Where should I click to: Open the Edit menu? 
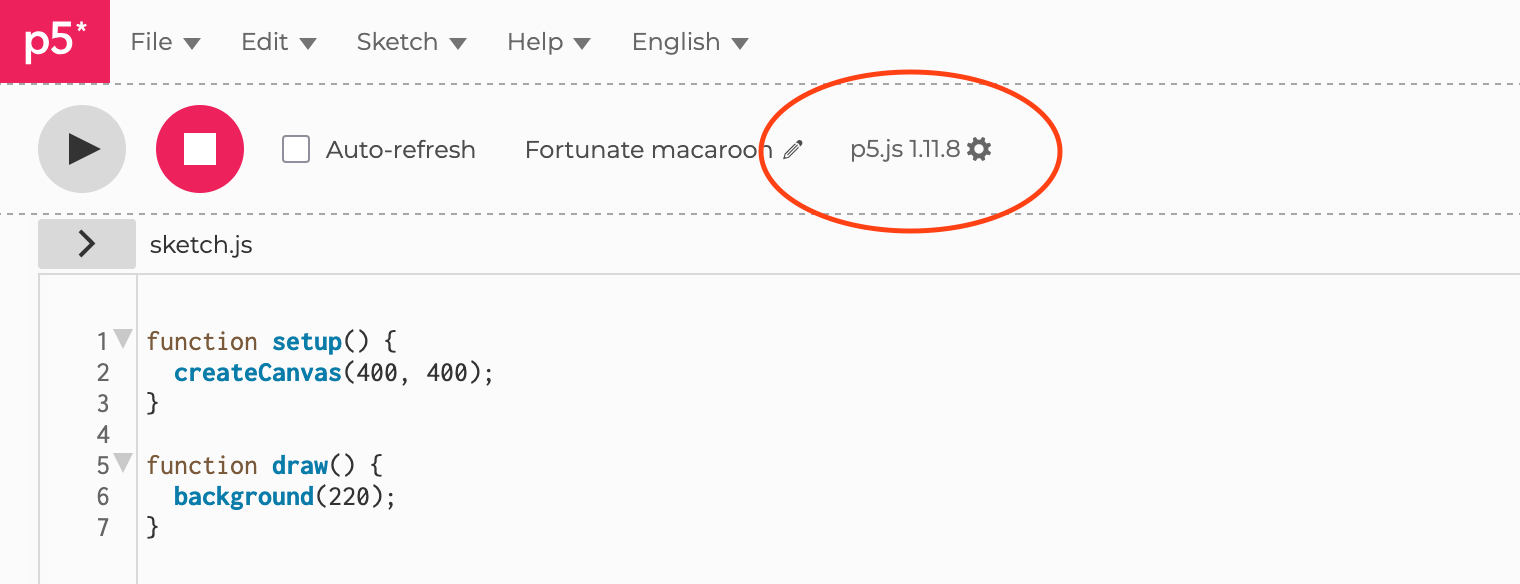coord(277,41)
